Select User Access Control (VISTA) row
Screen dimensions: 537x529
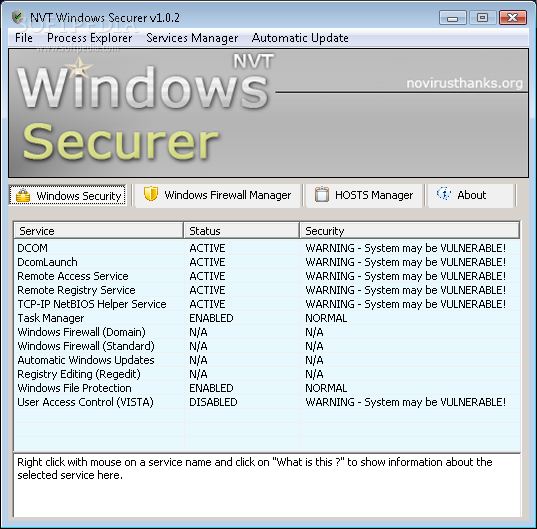tap(267, 402)
